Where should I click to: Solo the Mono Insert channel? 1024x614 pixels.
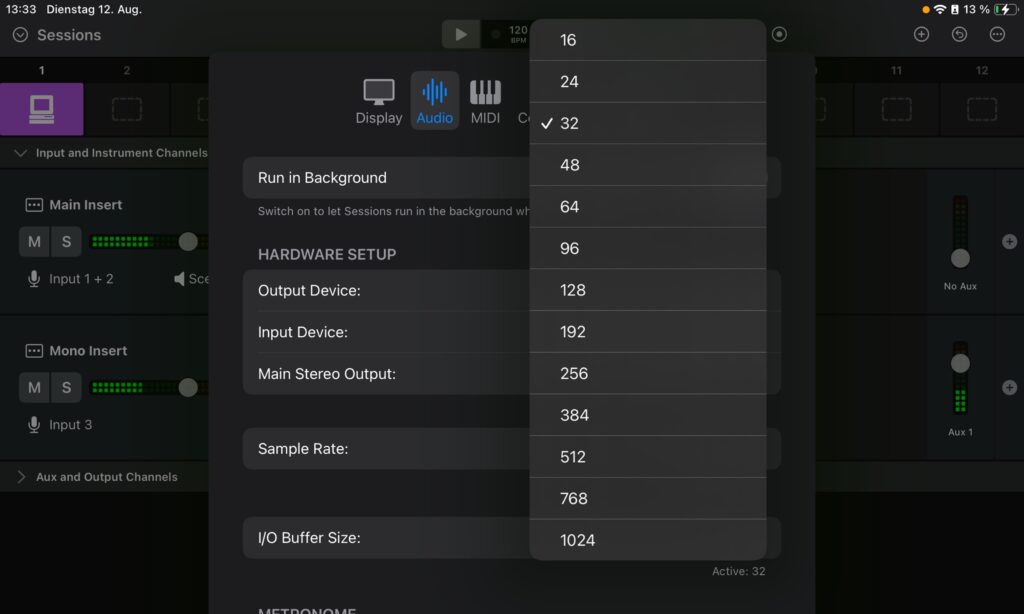click(66, 387)
